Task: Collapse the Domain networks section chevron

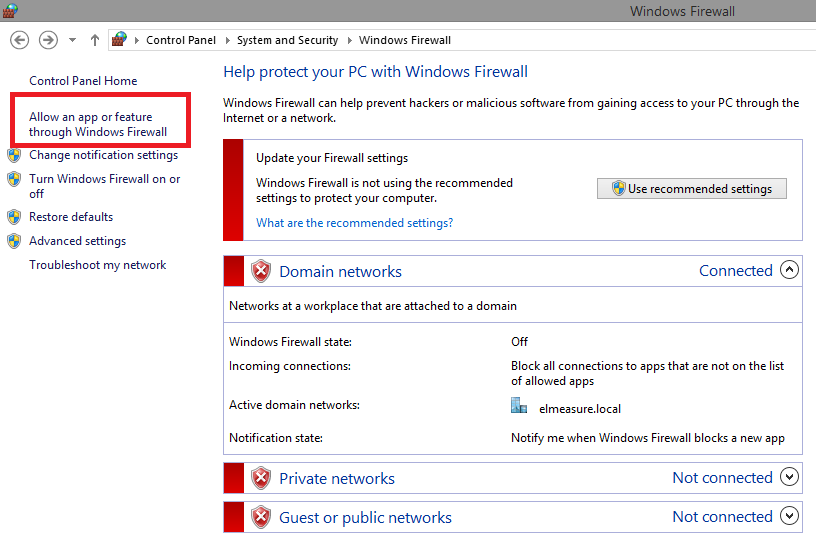Action: pyautogui.click(x=789, y=270)
